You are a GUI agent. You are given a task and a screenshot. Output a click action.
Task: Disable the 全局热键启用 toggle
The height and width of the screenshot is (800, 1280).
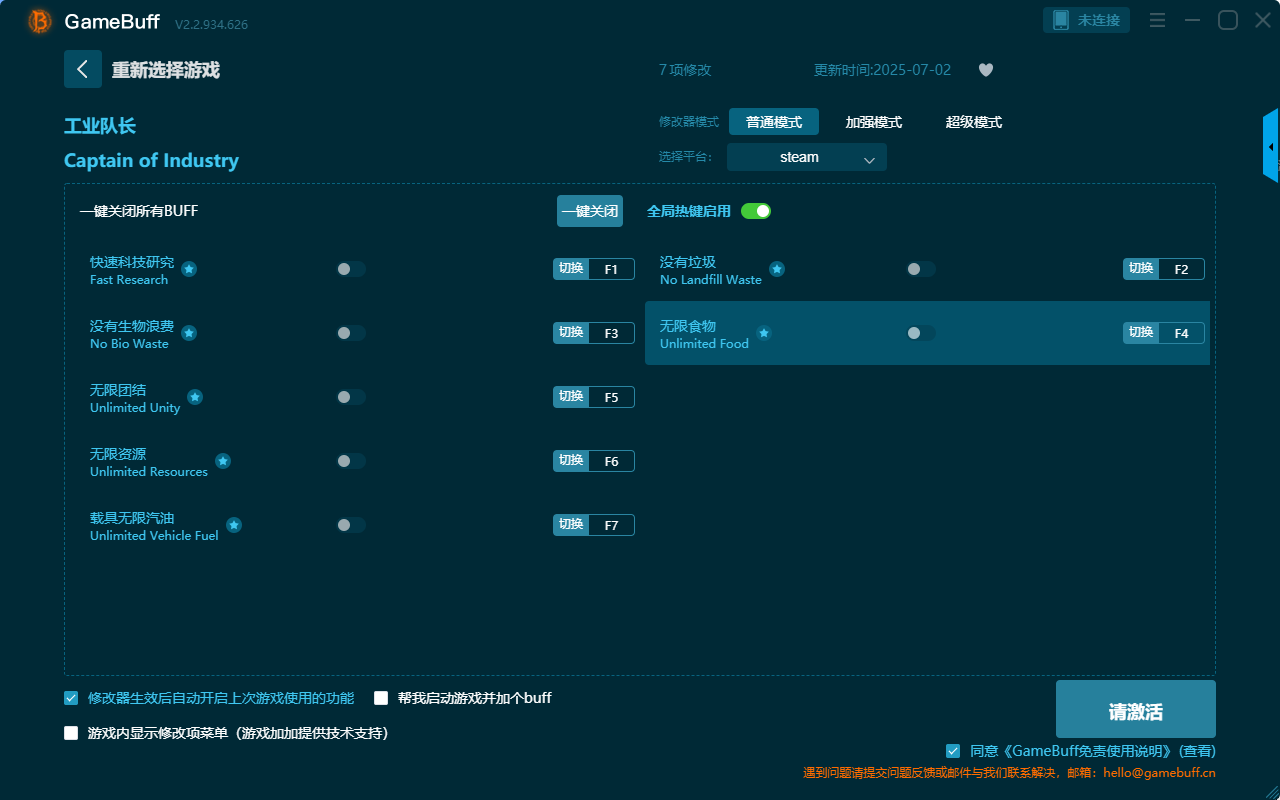[756, 211]
